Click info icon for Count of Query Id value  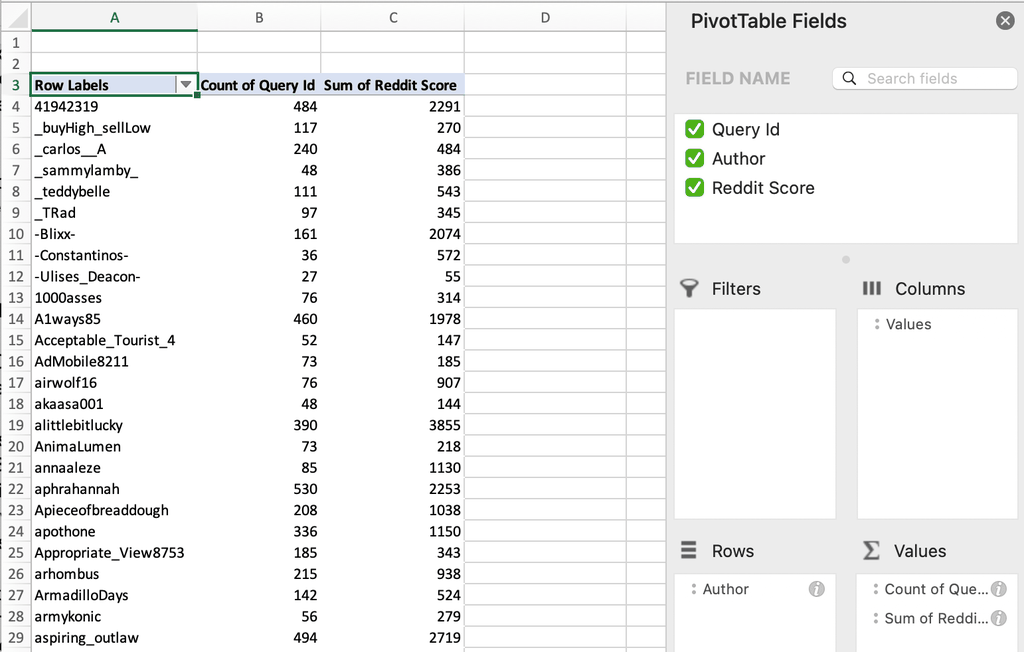click(x=998, y=589)
